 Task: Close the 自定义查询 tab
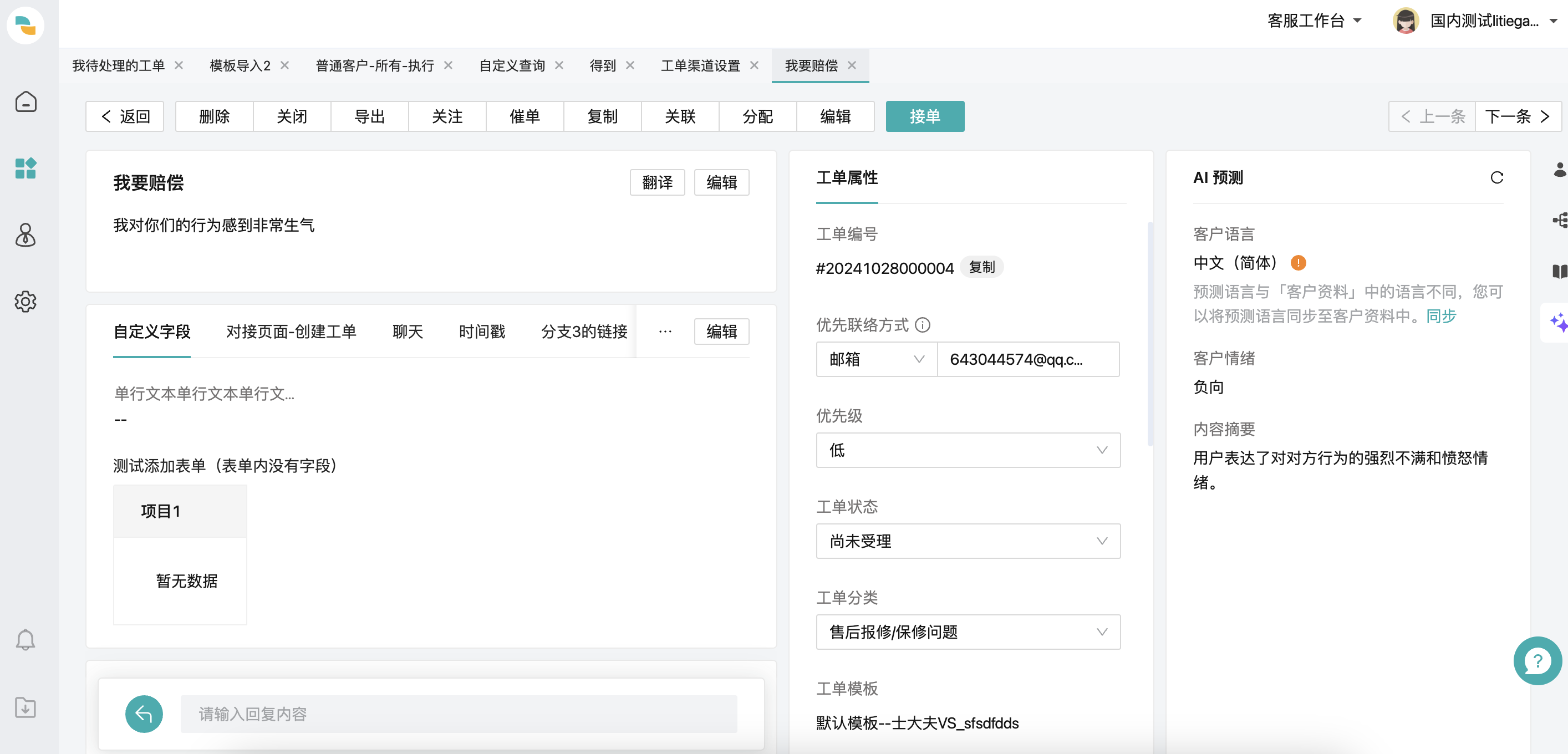(559, 65)
